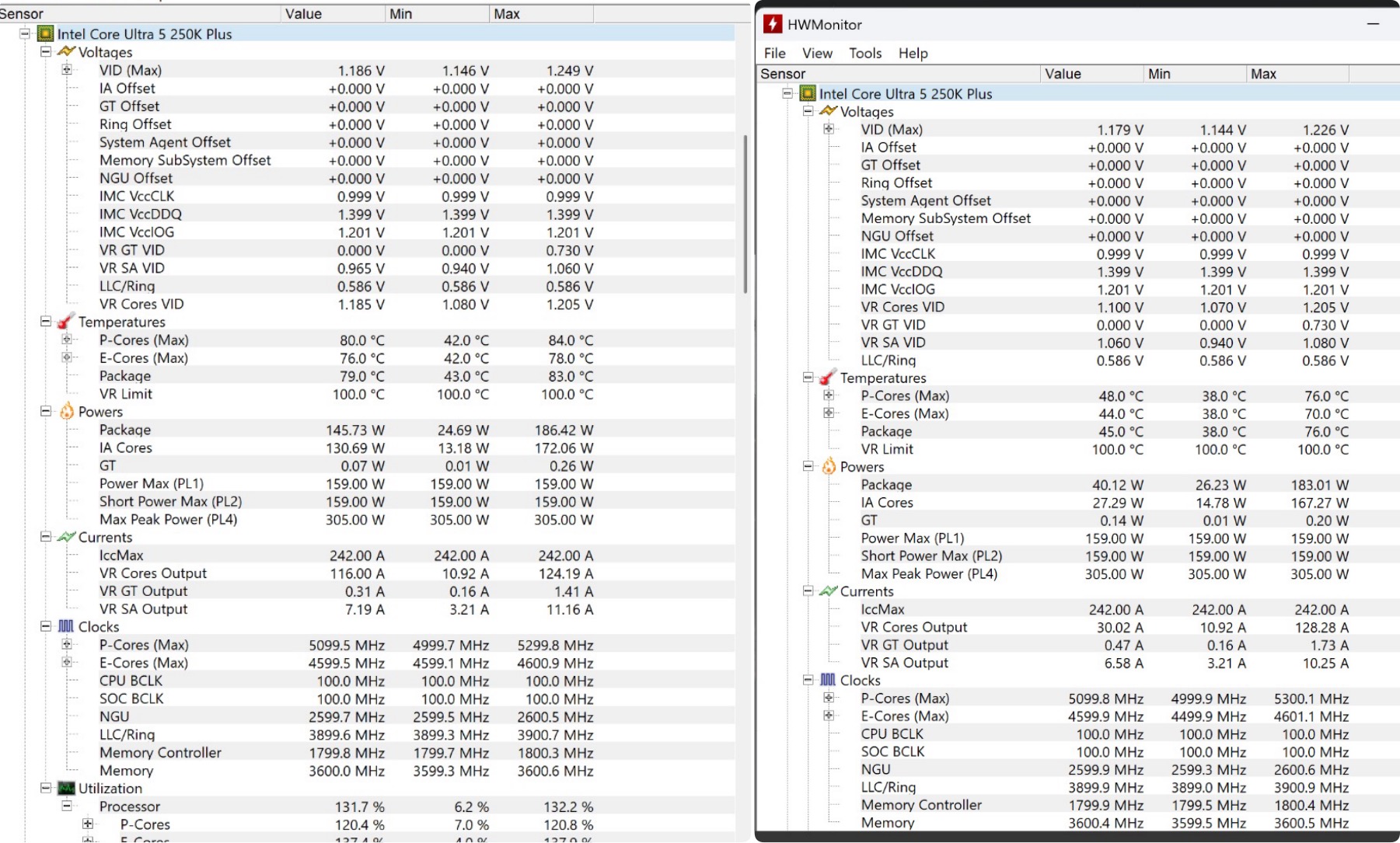This screenshot has width=1400, height=843.
Task: Click the HWMonitor lightning bolt title icon
Action: [x=772, y=24]
